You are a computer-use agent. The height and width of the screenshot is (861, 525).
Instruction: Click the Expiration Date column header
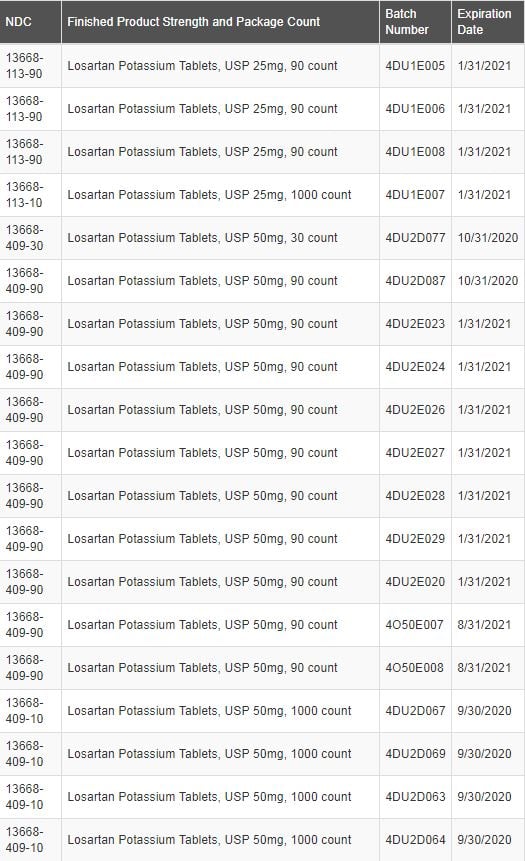pos(488,22)
